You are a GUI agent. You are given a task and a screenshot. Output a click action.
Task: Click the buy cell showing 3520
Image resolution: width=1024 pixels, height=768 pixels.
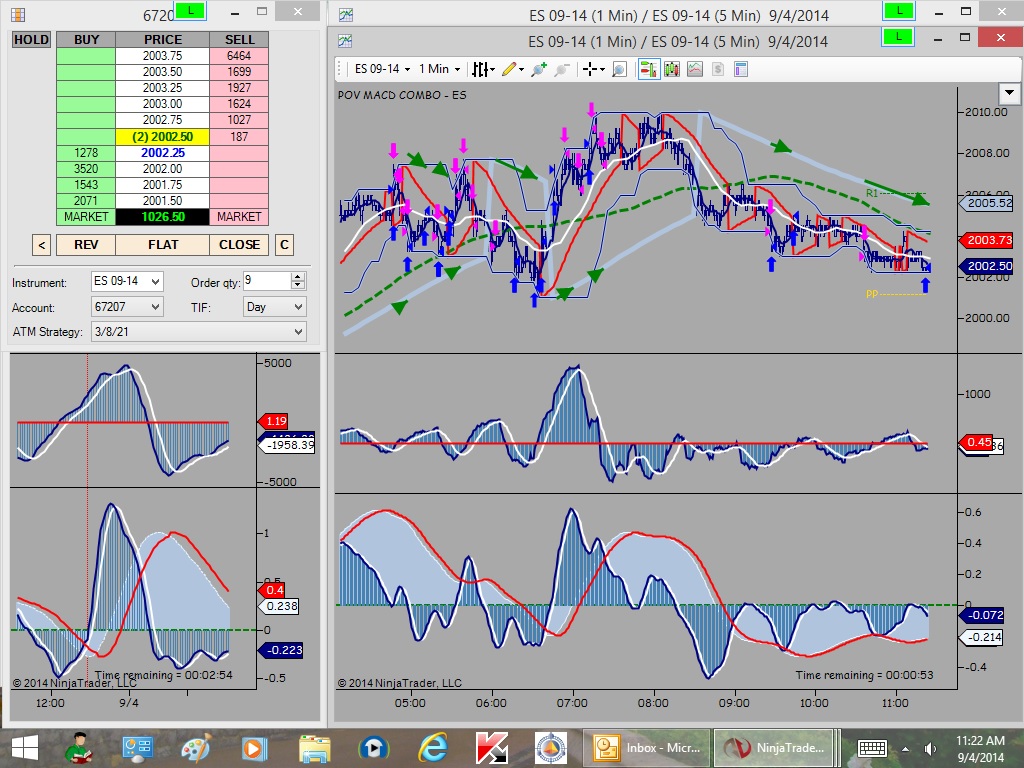pyautogui.click(x=86, y=168)
